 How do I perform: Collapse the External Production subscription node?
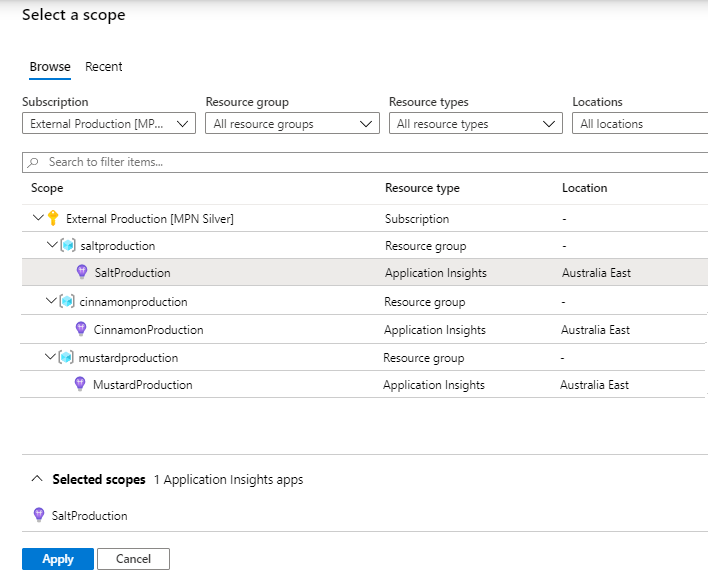point(38,218)
